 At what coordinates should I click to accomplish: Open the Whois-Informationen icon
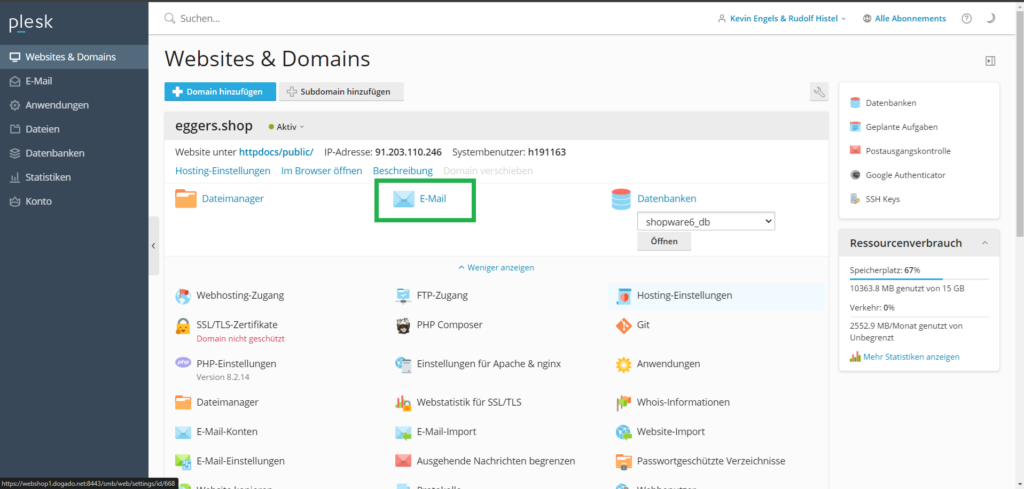623,403
